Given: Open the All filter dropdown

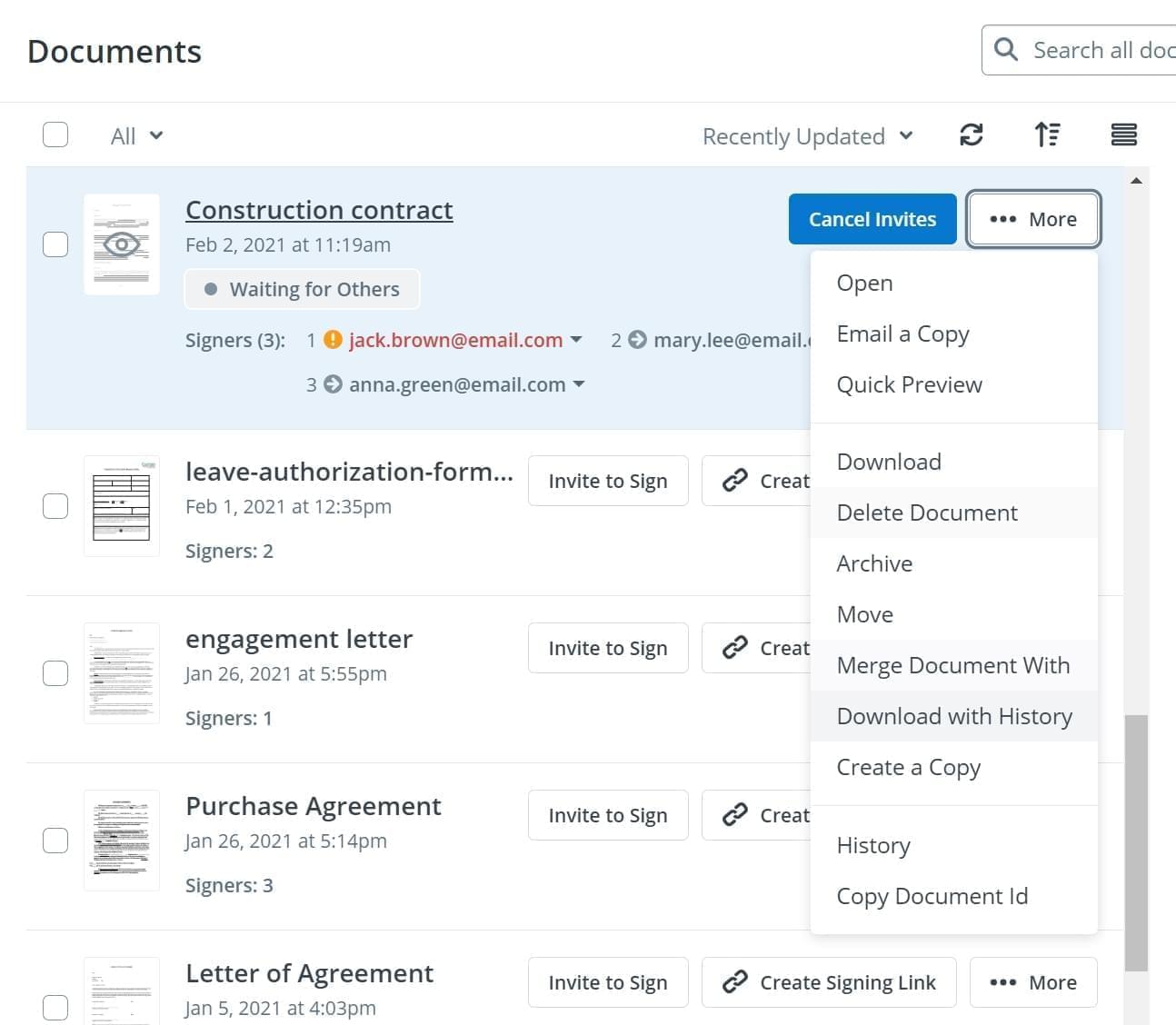Looking at the screenshot, I should click(136, 136).
